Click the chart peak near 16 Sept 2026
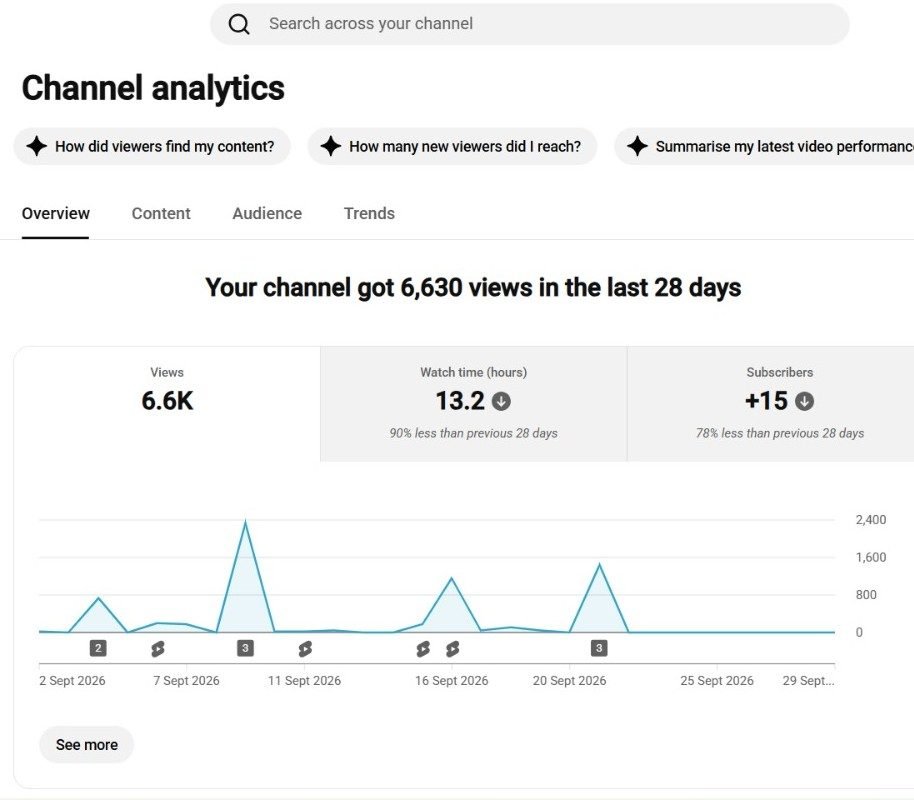The height and width of the screenshot is (800, 914). click(x=452, y=578)
